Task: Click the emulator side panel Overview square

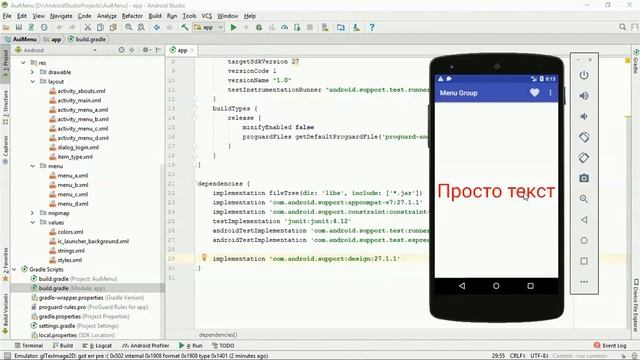Action: 584,261
